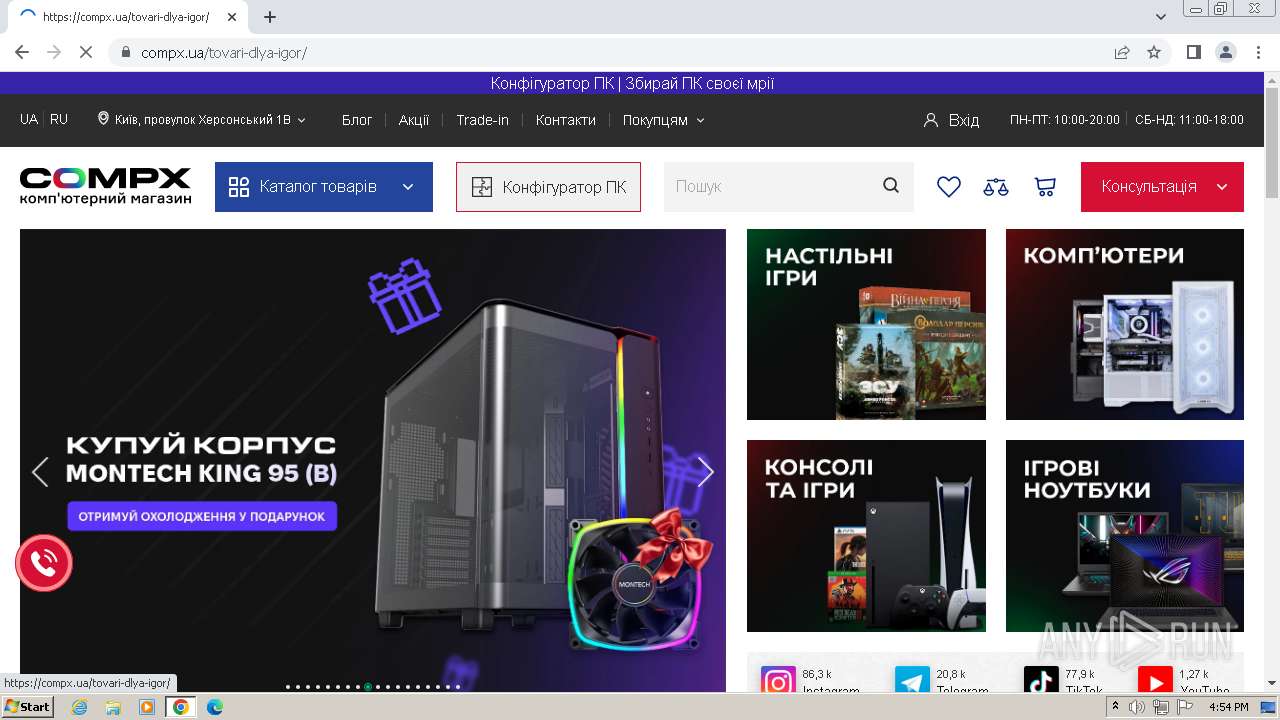Viewport: 1280px width, 720px height.
Task: Open the YouTube social icon
Action: [x=1155, y=681]
